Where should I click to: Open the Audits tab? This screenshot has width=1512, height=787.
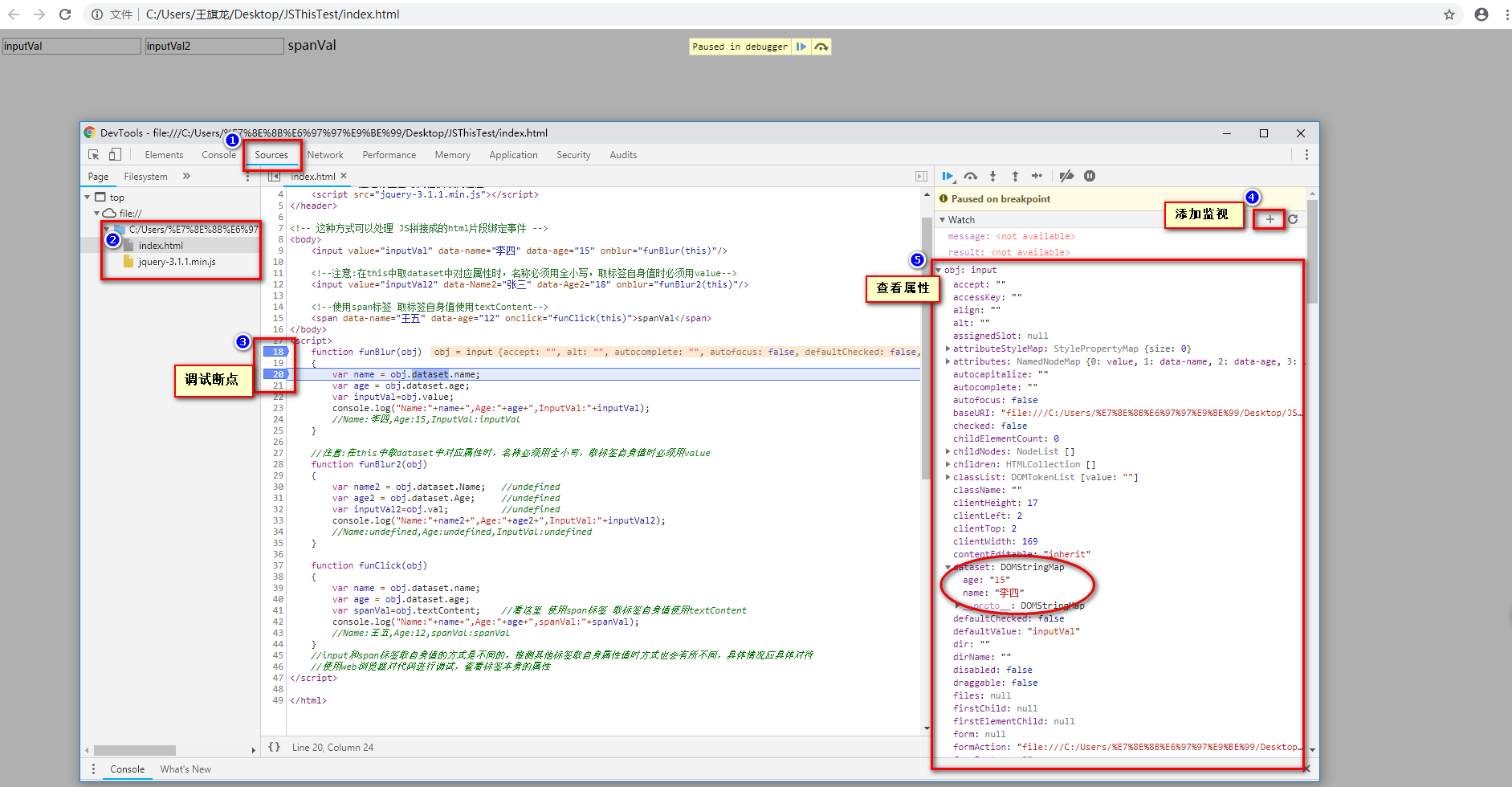click(623, 155)
